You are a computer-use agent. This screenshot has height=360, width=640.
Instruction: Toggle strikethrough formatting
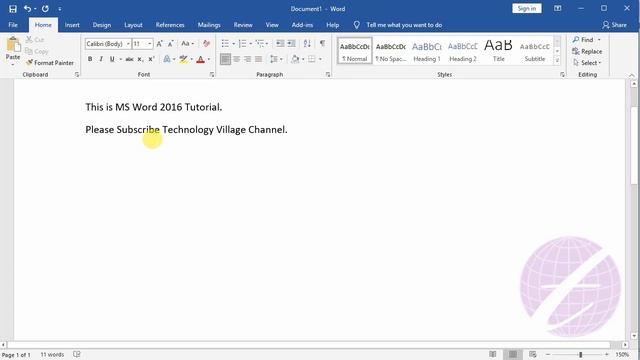click(x=129, y=59)
